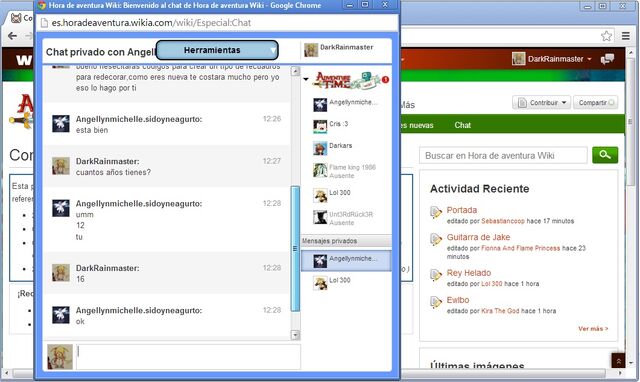Image resolution: width=640 pixels, height=382 pixels.
Task: Click the address bar of chat window
Action: [x=218, y=23]
